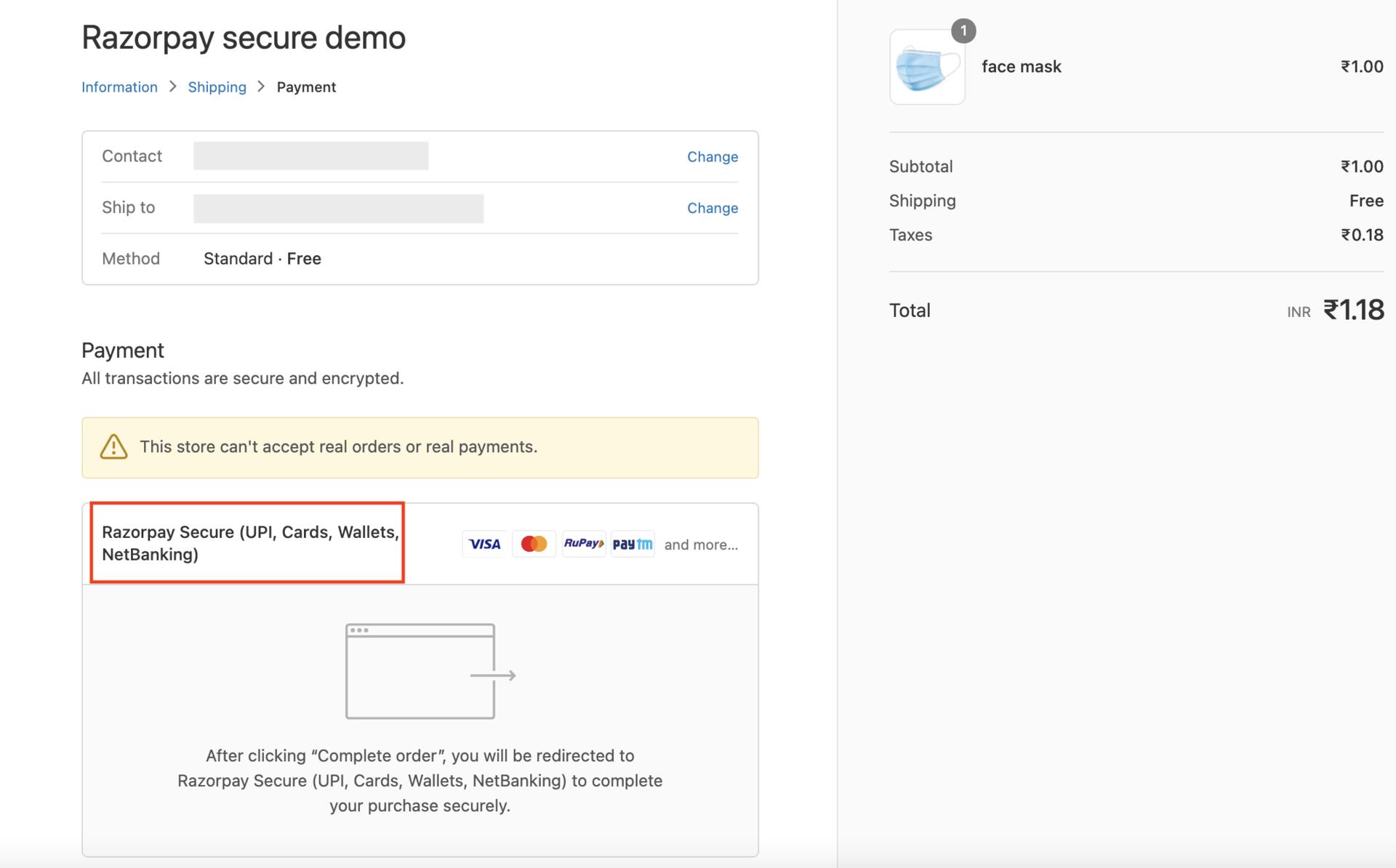Click the quantity badge on face mask
The height and width of the screenshot is (868, 1396).
click(963, 31)
